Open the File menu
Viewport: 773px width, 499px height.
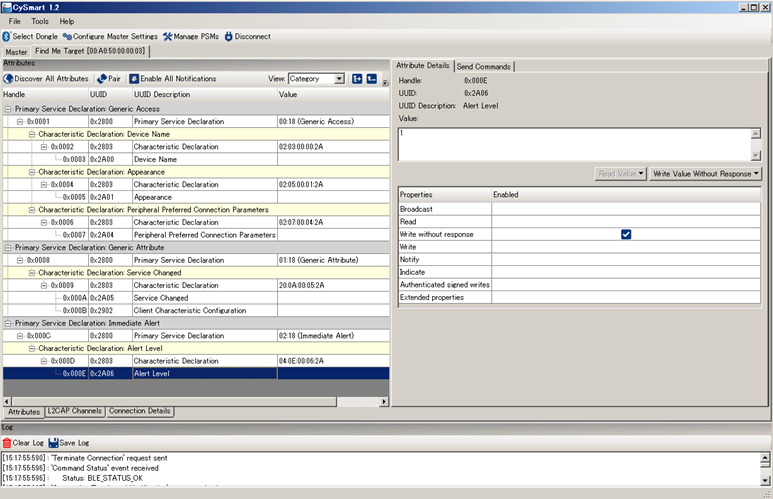(x=14, y=21)
